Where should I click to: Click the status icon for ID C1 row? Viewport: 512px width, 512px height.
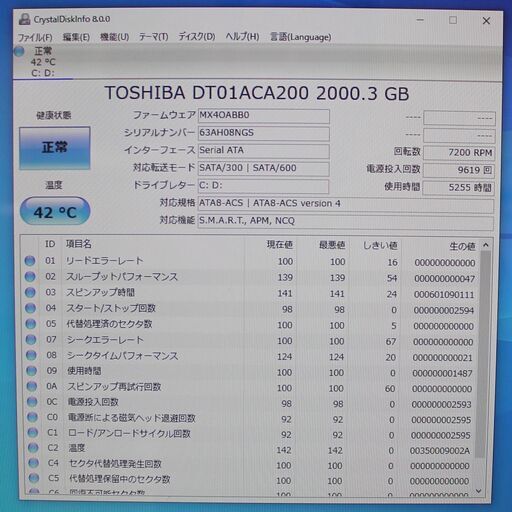[33, 433]
